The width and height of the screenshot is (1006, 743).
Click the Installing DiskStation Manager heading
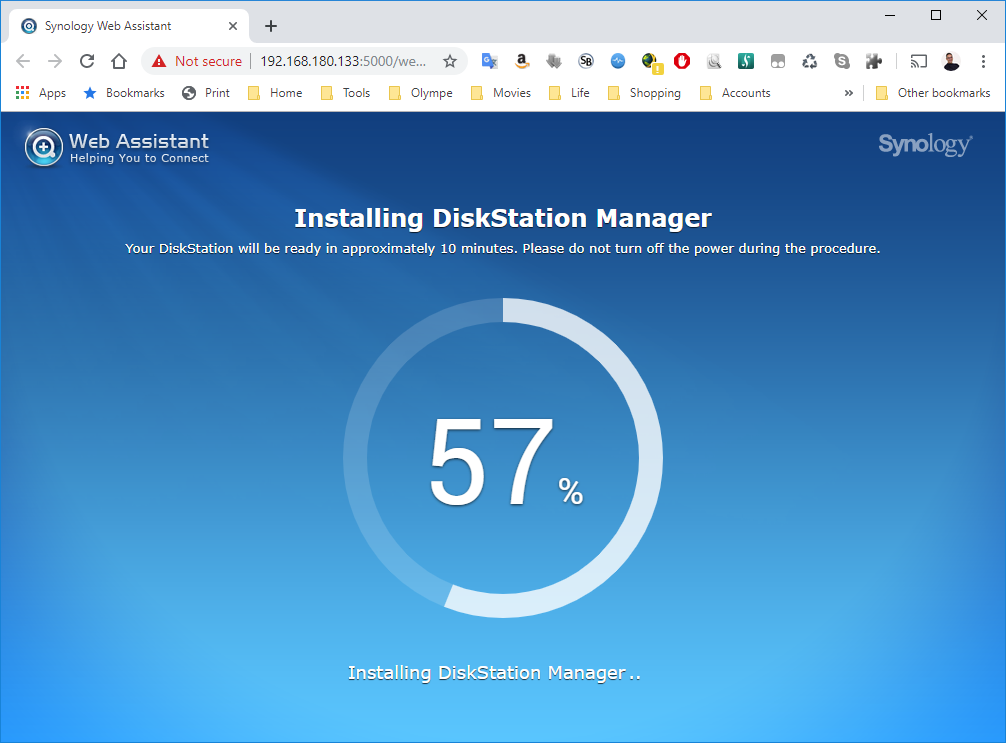[x=503, y=218]
